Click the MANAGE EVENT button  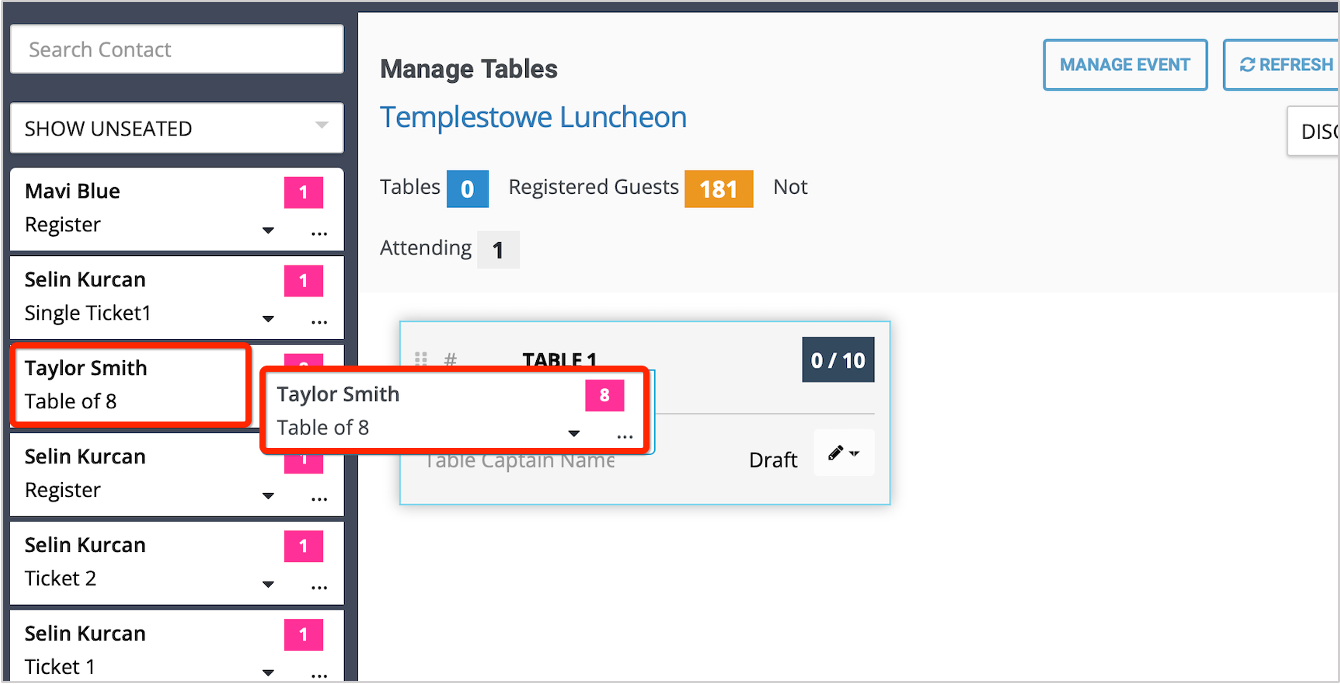(x=1125, y=64)
